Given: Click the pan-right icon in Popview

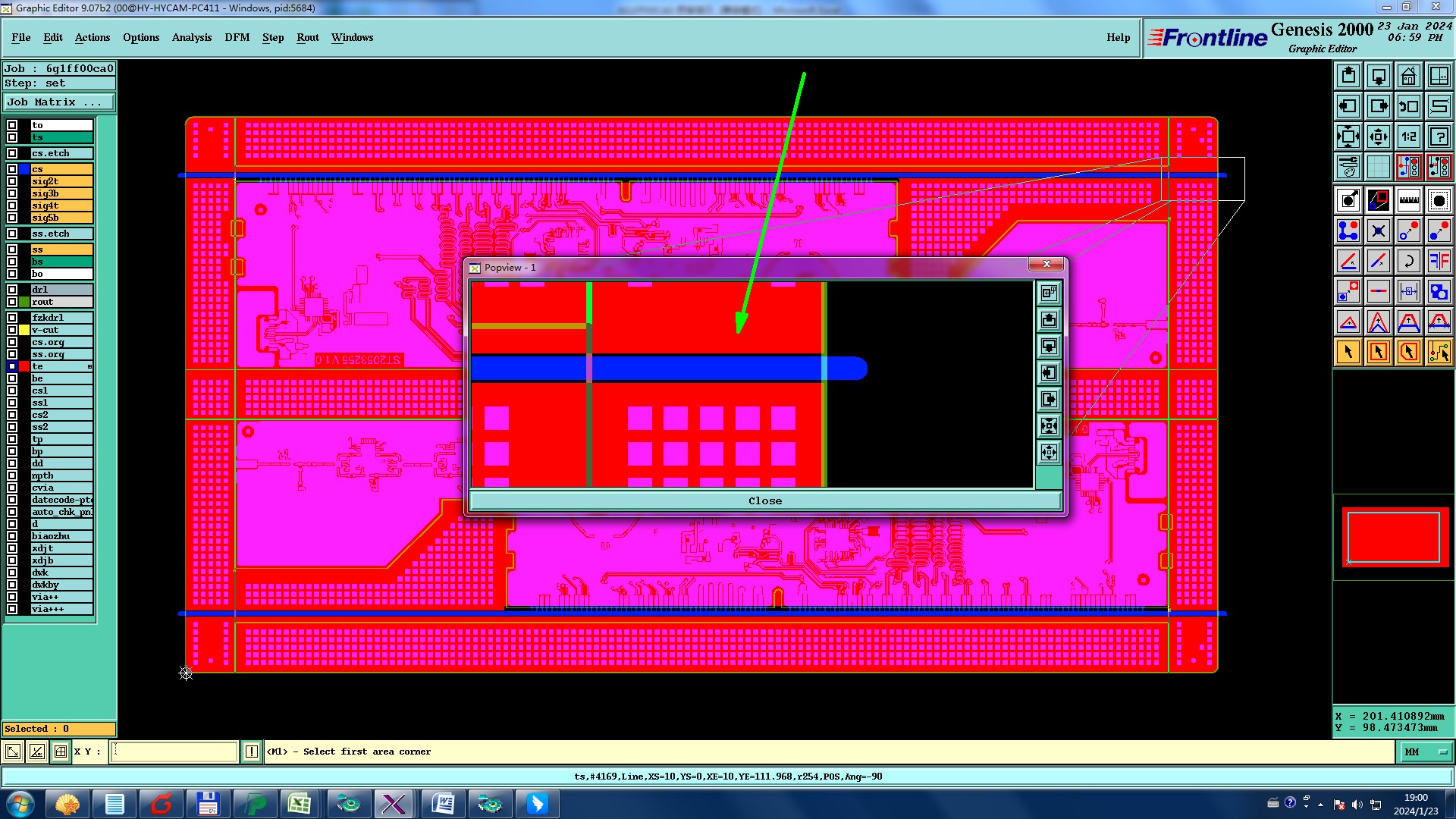Looking at the screenshot, I should tap(1049, 400).
